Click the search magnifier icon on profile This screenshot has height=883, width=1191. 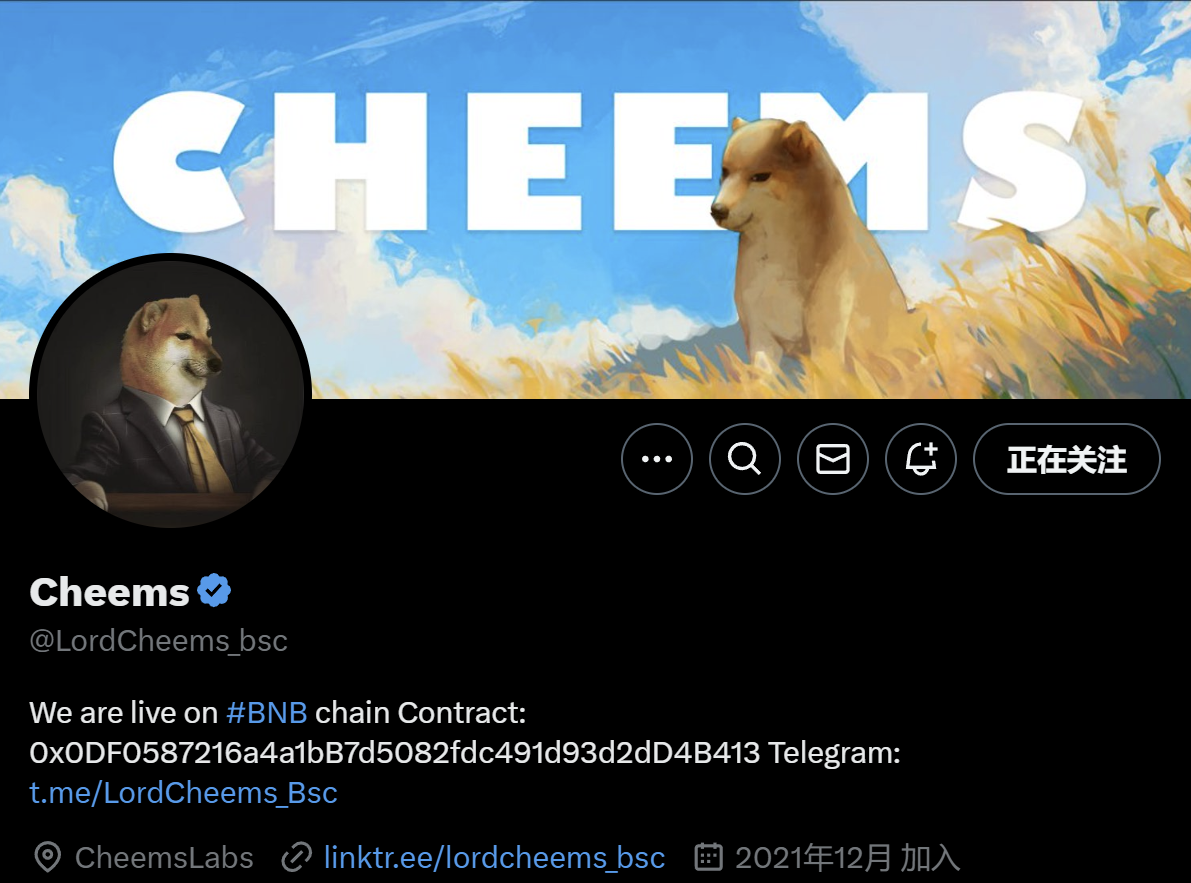click(x=744, y=459)
